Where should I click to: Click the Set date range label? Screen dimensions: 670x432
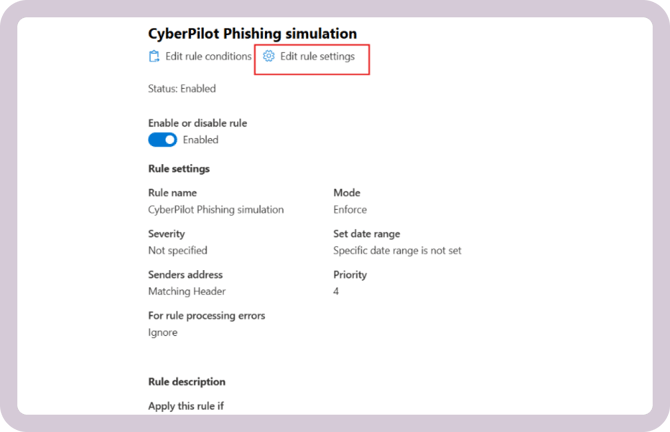(x=368, y=234)
